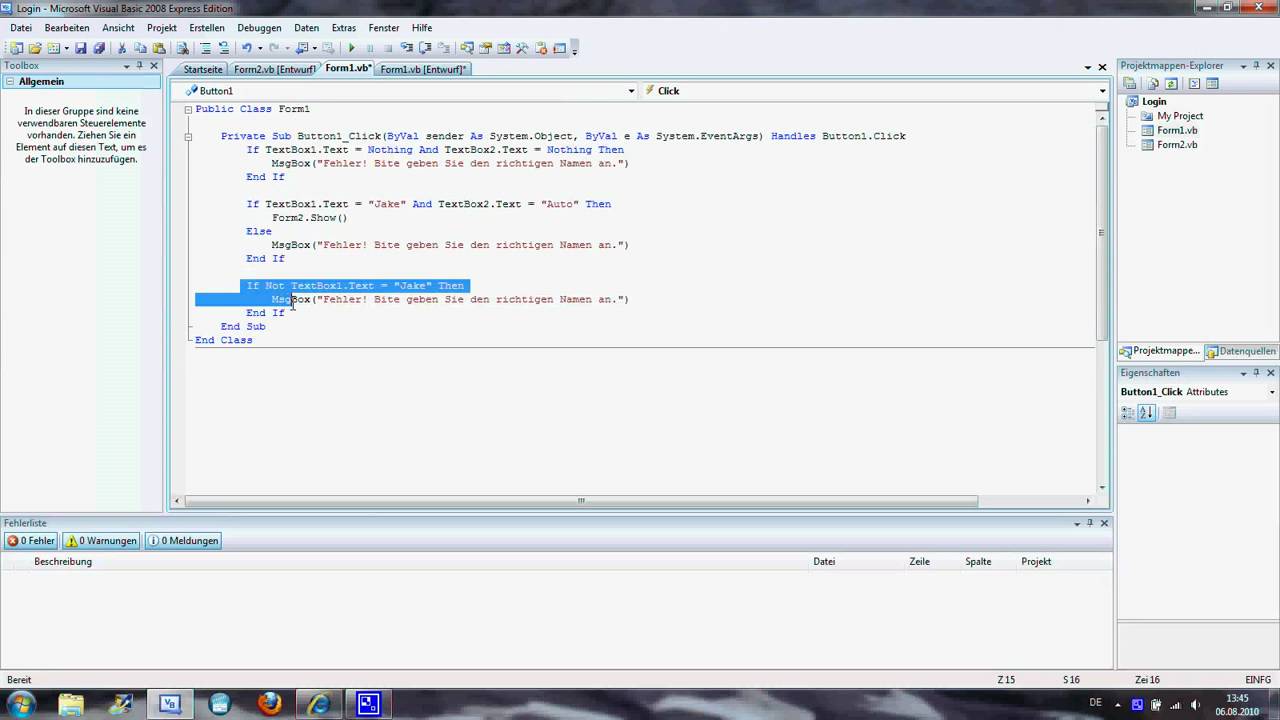The image size is (1280, 720).
Task: Start debugging with the green play icon
Action: tap(352, 48)
